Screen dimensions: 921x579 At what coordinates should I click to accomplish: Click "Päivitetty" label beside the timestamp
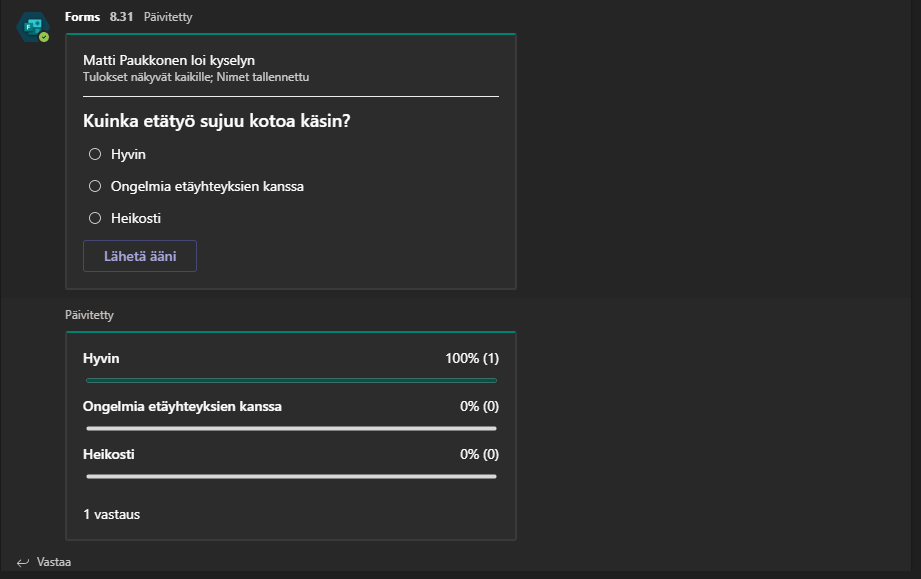pos(168,18)
